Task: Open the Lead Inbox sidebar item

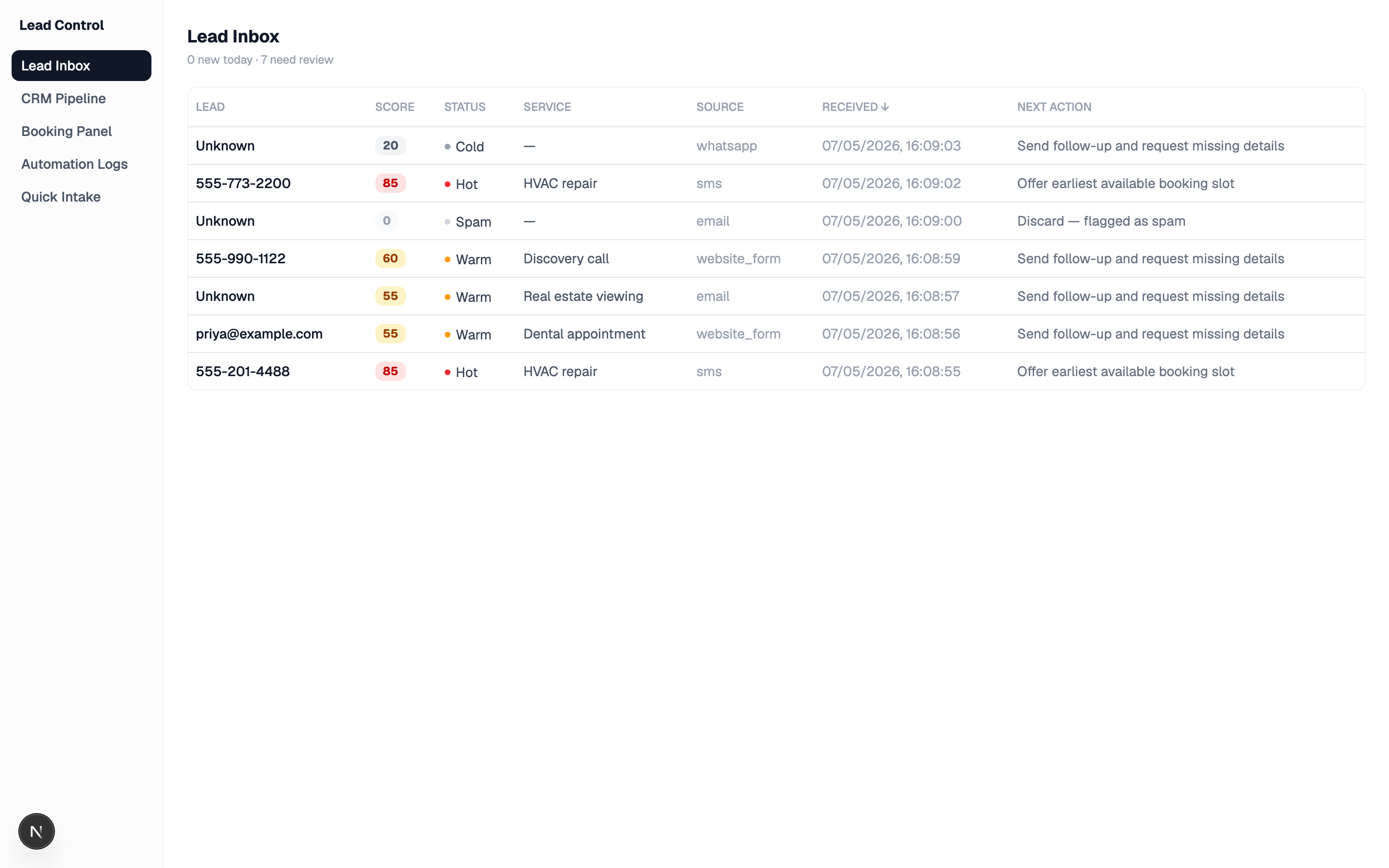Action: pos(82,66)
